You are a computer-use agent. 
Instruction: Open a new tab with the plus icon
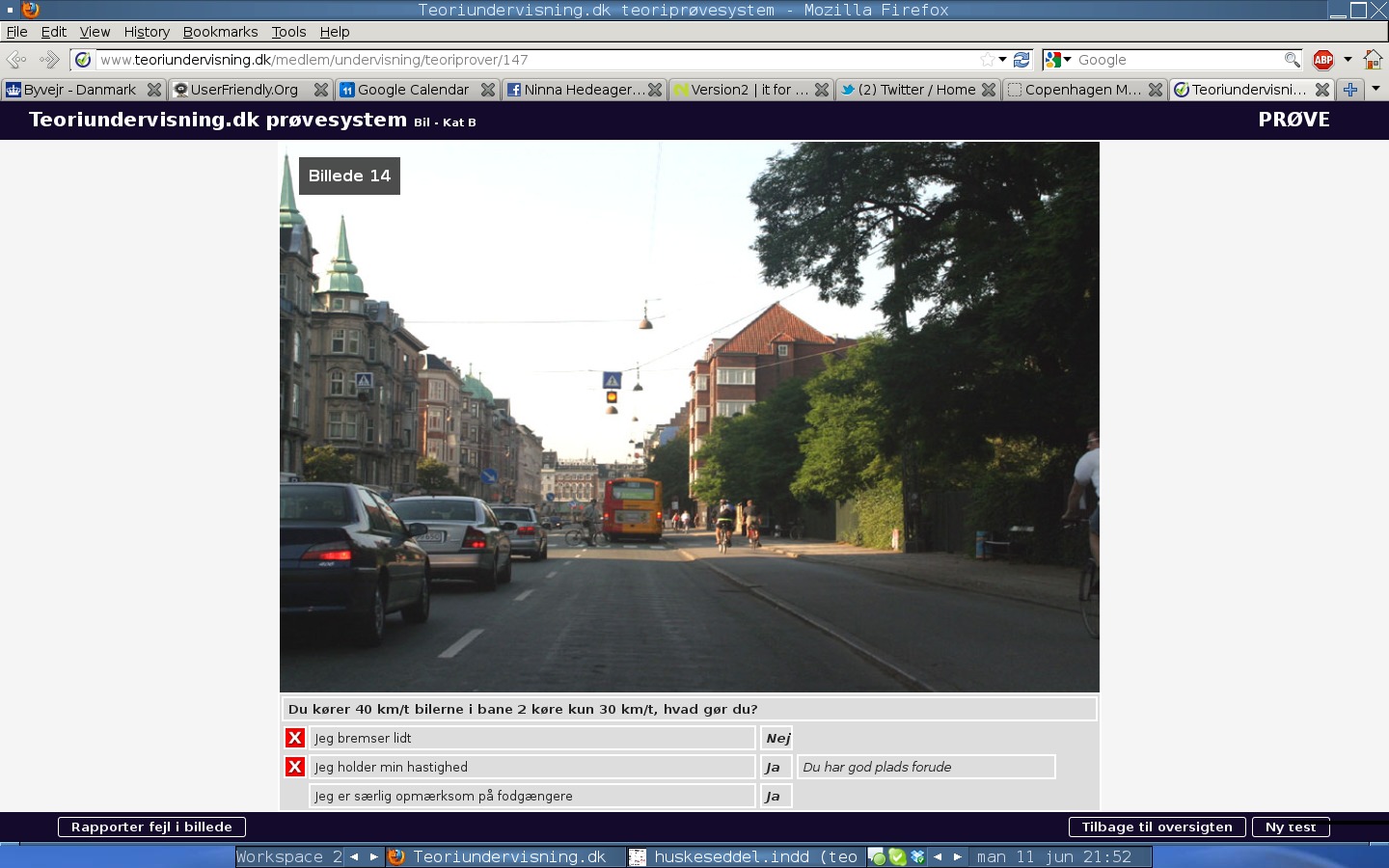click(1350, 90)
